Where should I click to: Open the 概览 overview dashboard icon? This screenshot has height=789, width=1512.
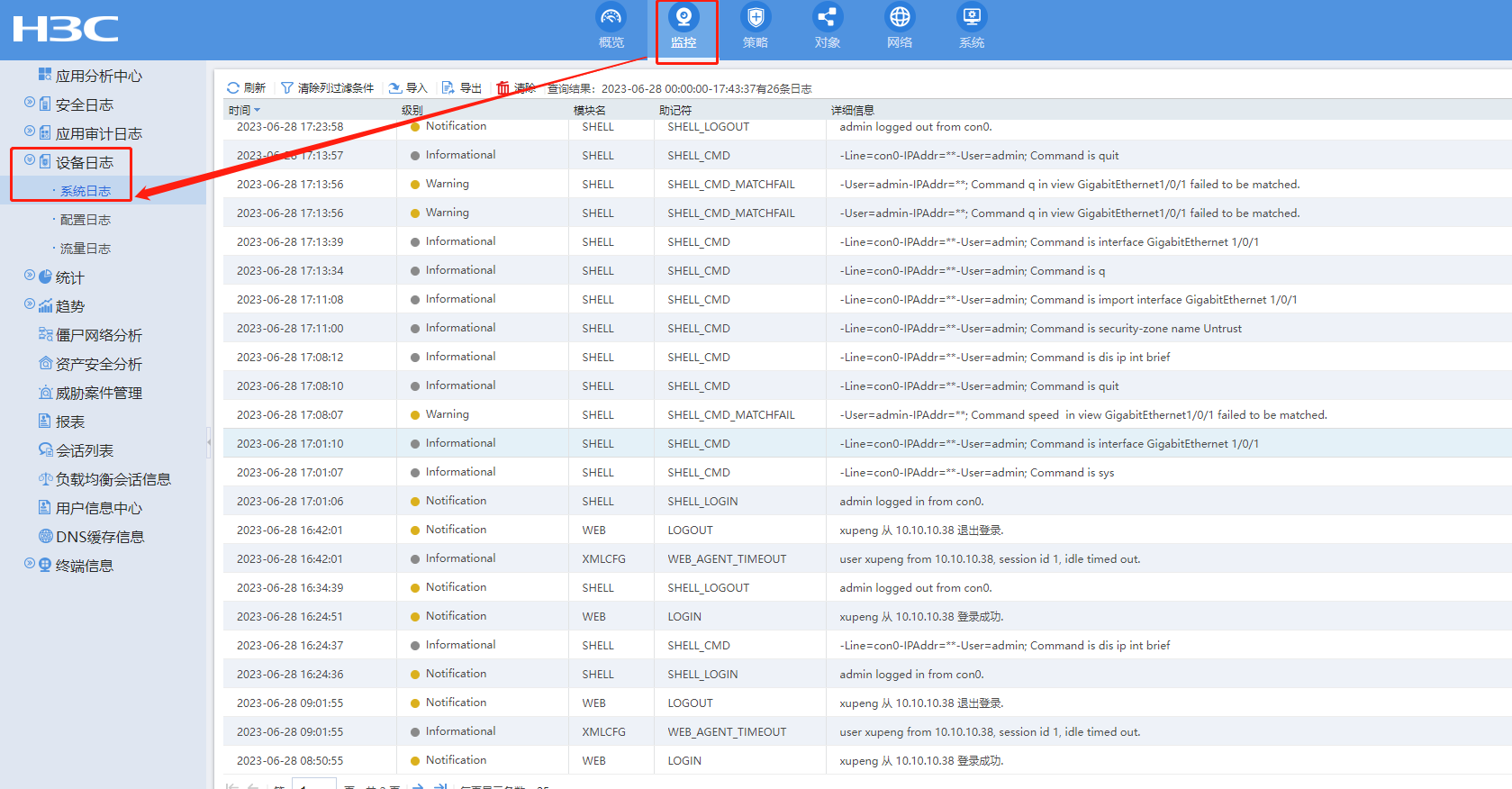coord(611,17)
